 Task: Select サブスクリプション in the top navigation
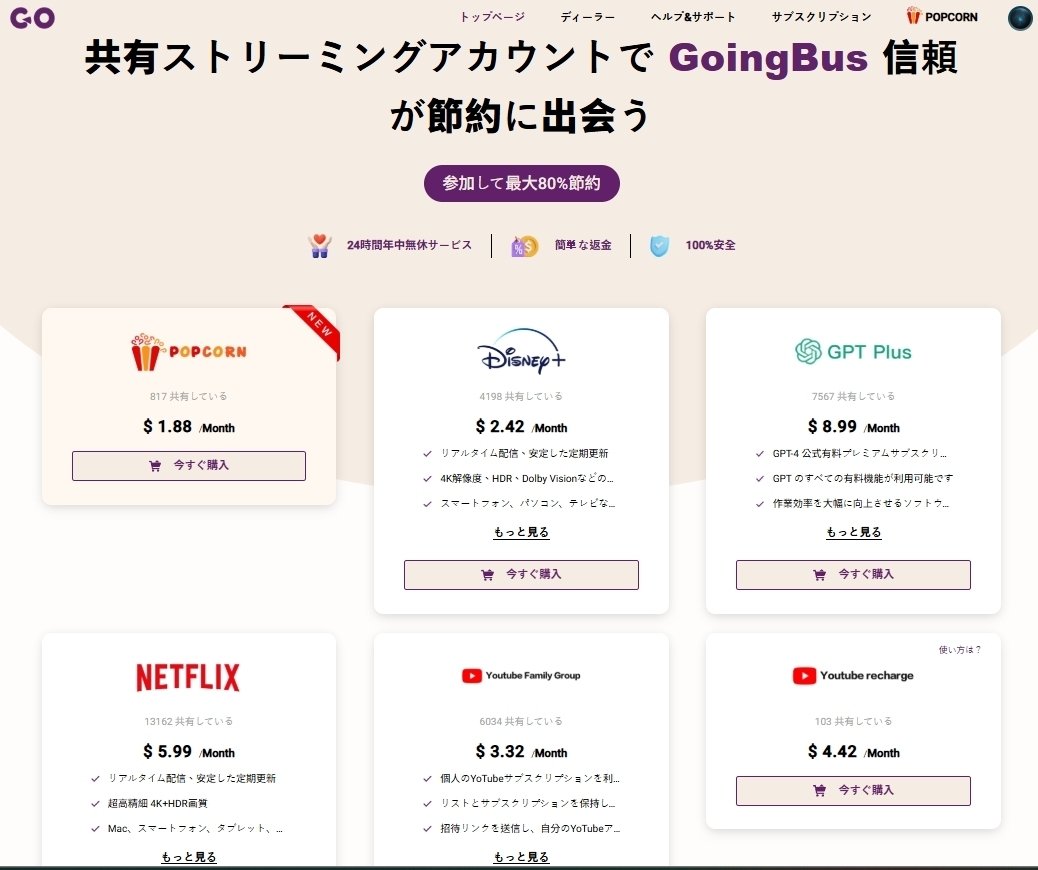pos(821,16)
